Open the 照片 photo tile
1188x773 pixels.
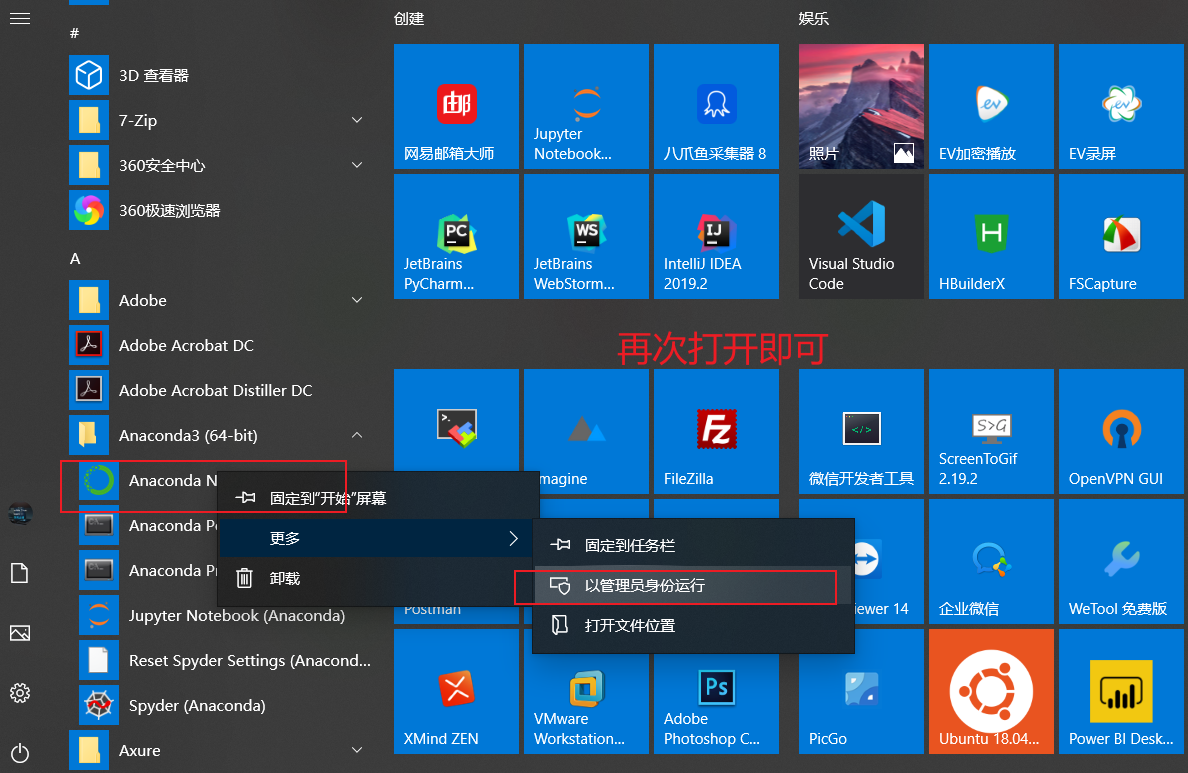(x=861, y=106)
